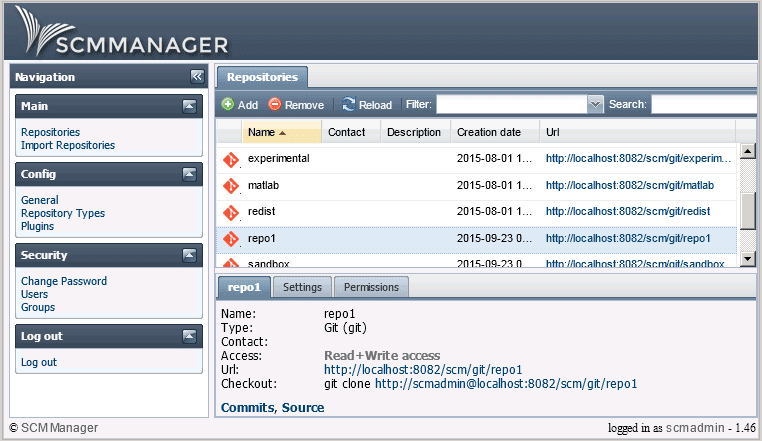Open the Filter dropdown arrow
The image size is (762, 441).
[x=595, y=104]
